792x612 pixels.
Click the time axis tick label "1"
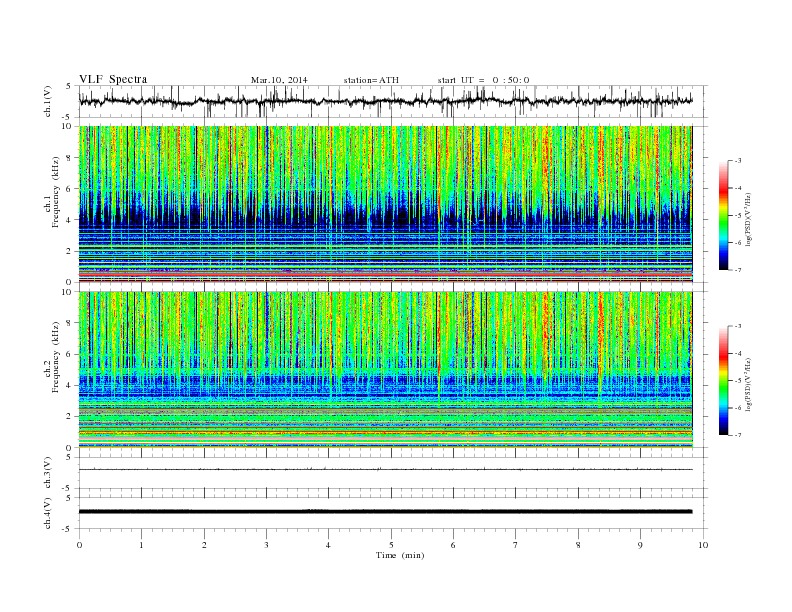point(141,545)
